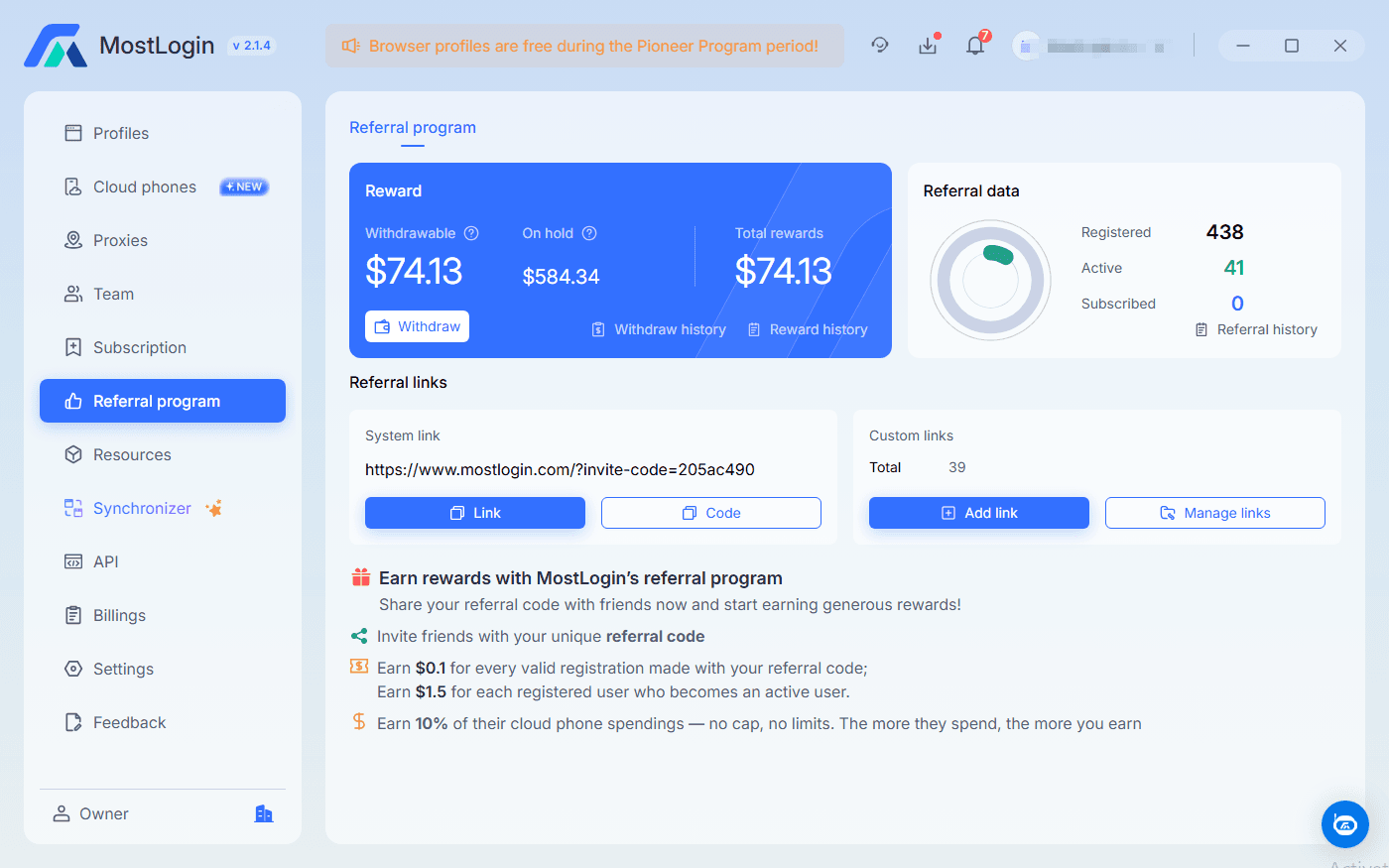Open Reward history

(x=808, y=329)
